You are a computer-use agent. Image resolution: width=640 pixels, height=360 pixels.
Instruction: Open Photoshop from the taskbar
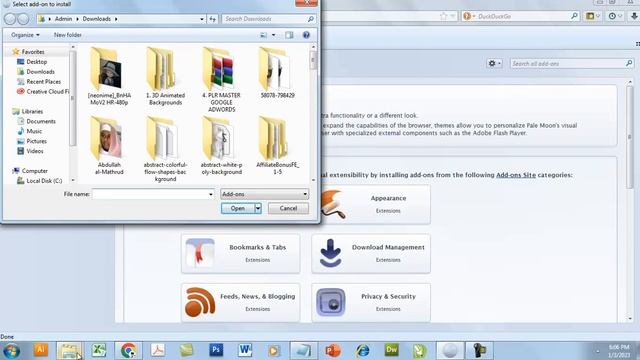point(216,350)
